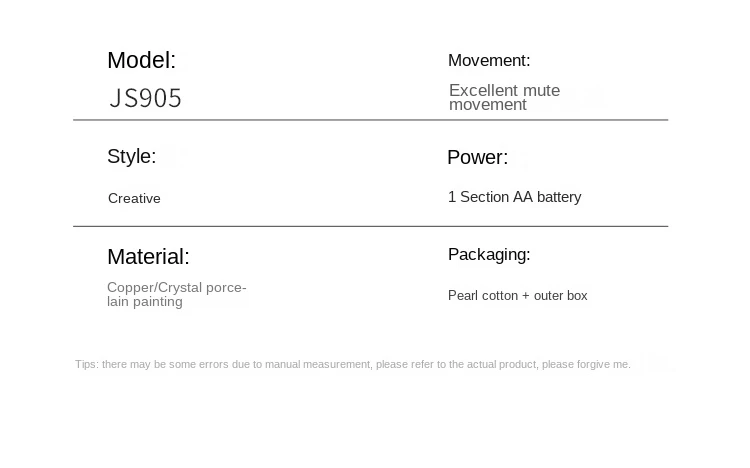Click the Excellent mute movement text
Image resolution: width=750 pixels, height=468 pixels.
[504, 97]
